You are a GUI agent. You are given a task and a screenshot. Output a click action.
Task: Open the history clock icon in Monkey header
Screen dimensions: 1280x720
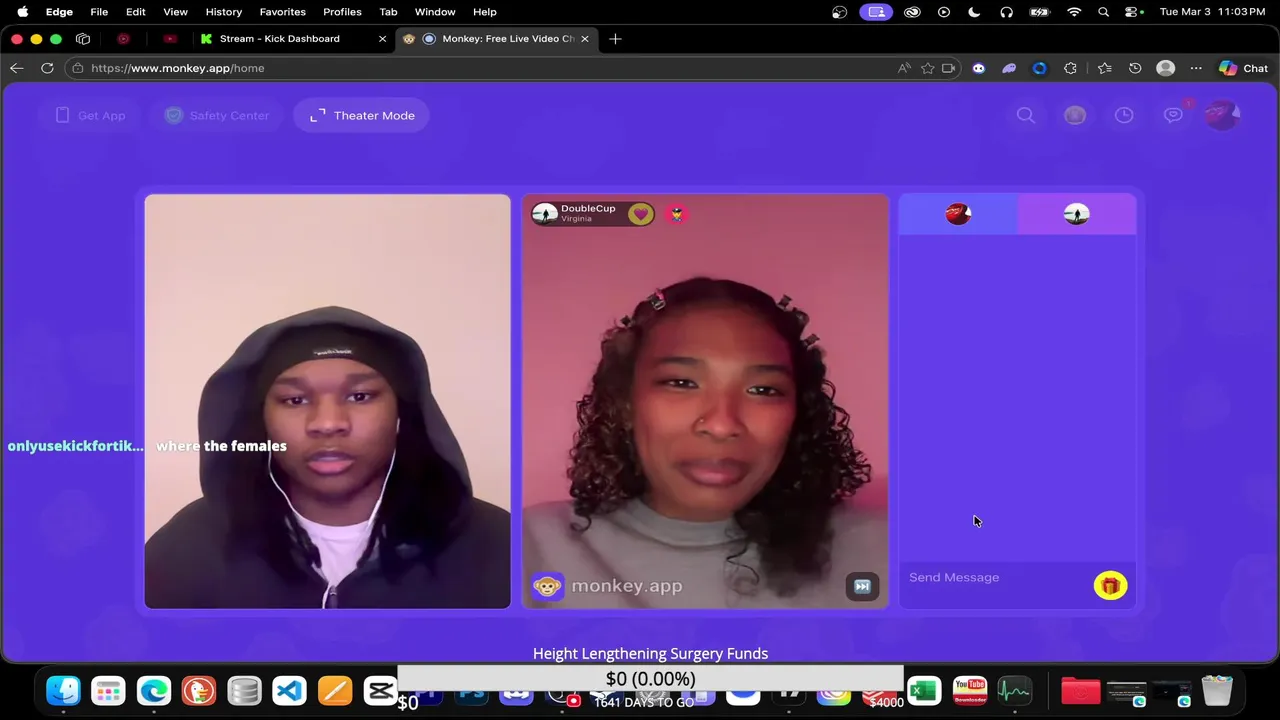[1124, 115]
